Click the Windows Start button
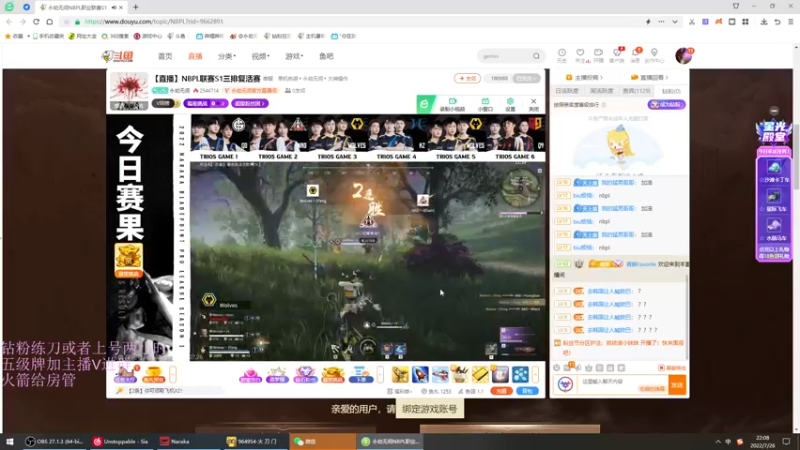The height and width of the screenshot is (450, 800). click(10, 441)
